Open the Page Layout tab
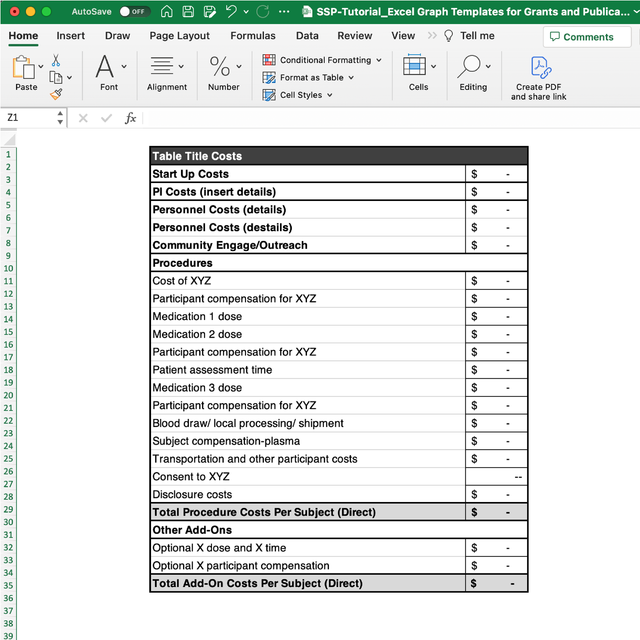The height and width of the screenshot is (640, 640). coord(180,35)
